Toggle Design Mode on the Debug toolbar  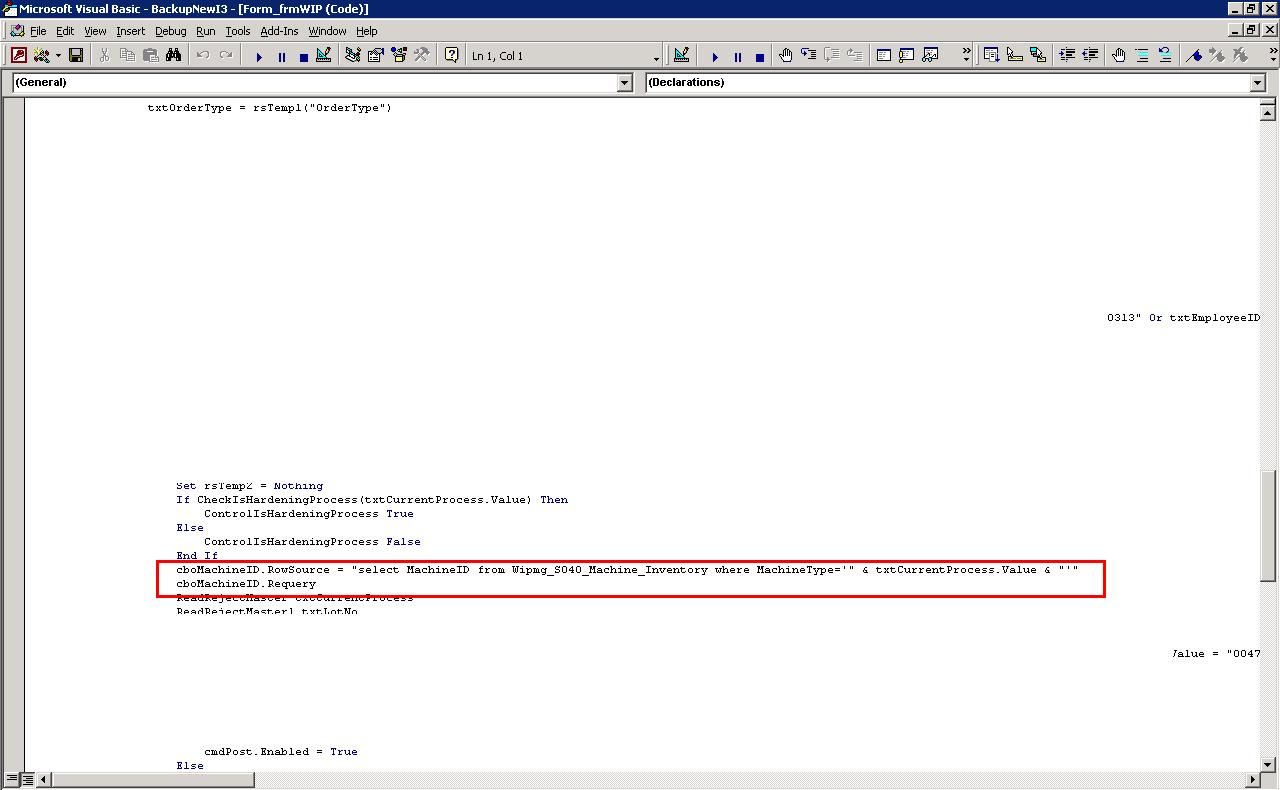(x=682, y=56)
